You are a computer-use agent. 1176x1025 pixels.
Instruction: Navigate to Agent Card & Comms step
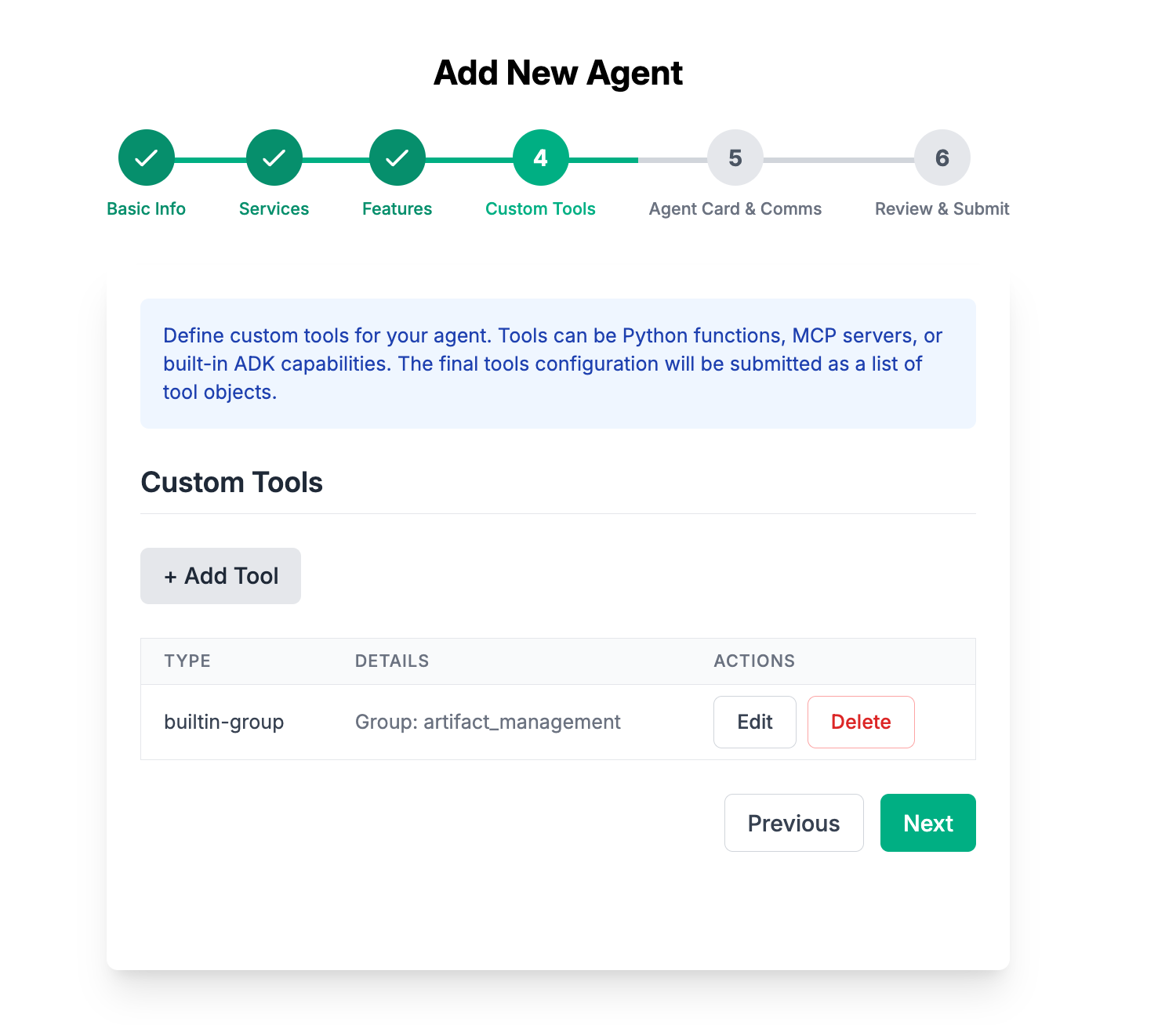pos(735,208)
